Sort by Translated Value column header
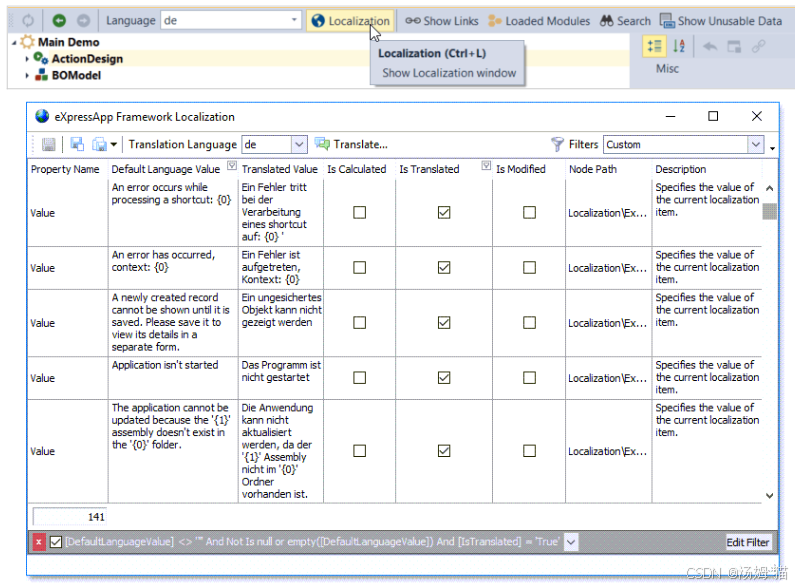This screenshot has height=587, width=795. [x=279, y=169]
